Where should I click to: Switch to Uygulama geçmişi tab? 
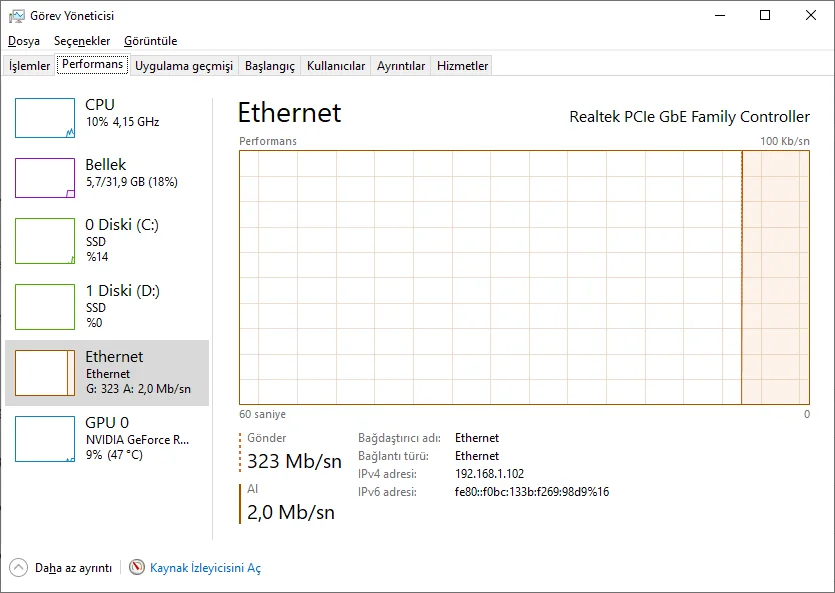pos(184,66)
